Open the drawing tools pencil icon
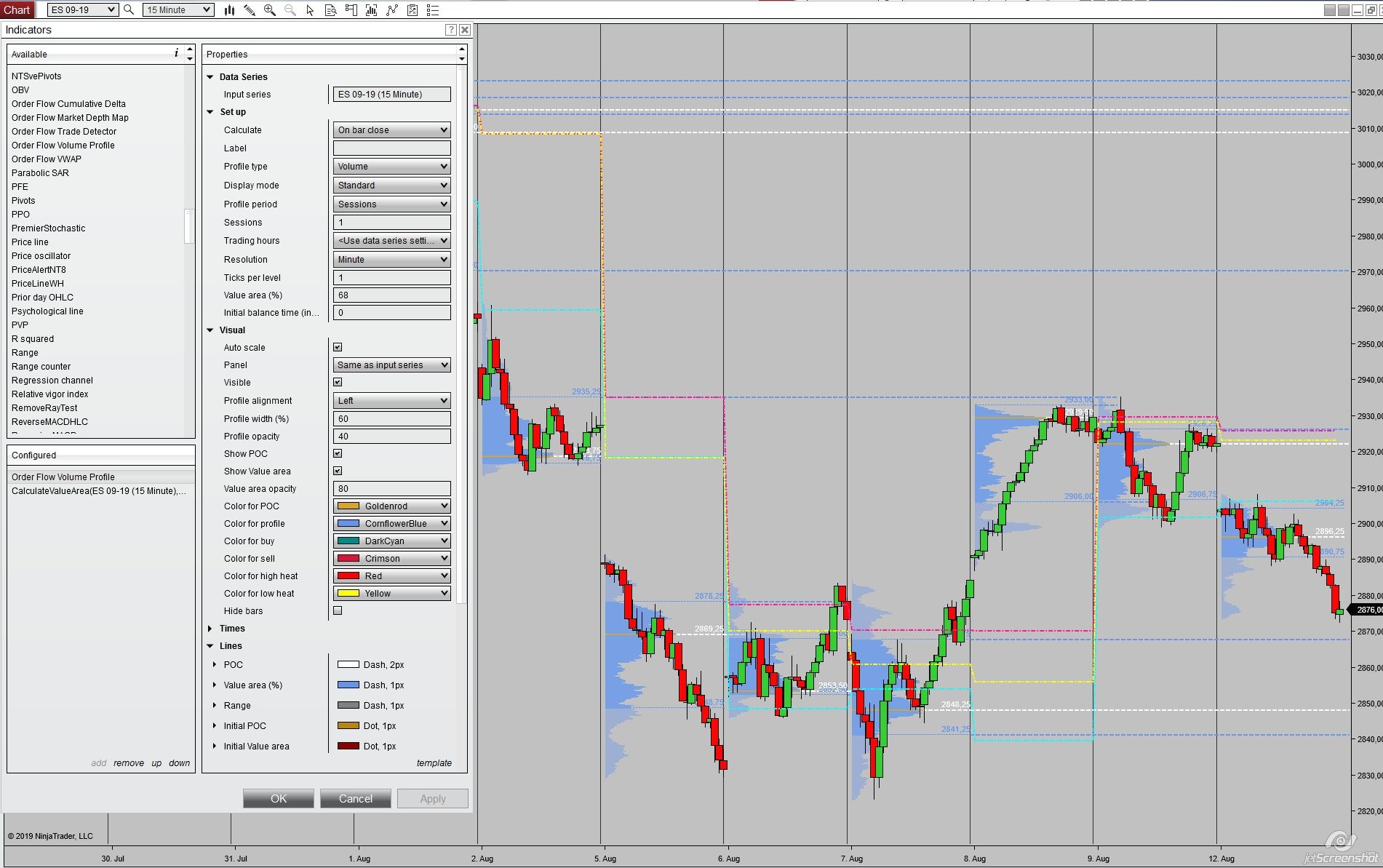1383x868 pixels. [x=250, y=10]
